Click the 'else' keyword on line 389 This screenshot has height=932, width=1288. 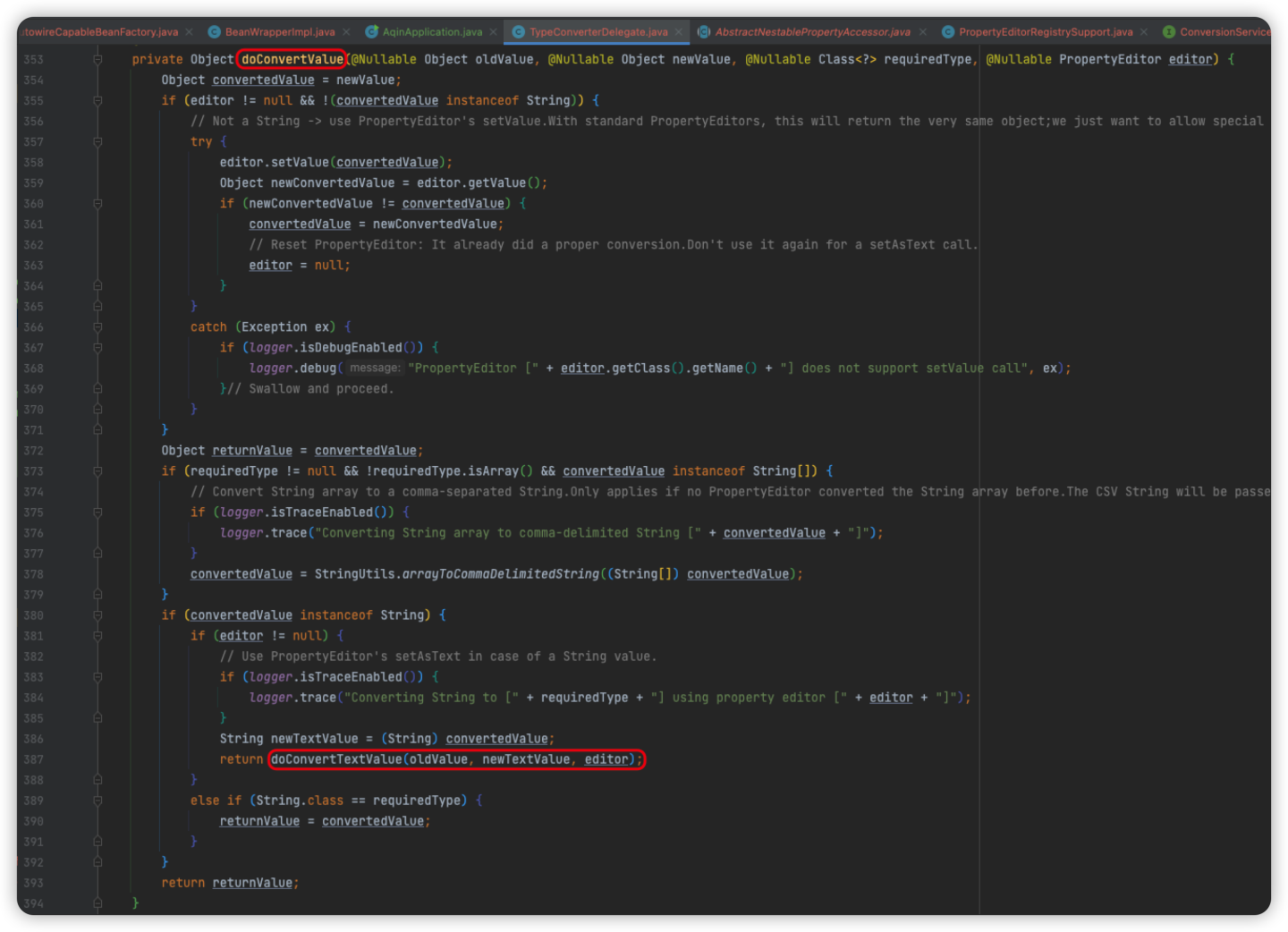[205, 801]
